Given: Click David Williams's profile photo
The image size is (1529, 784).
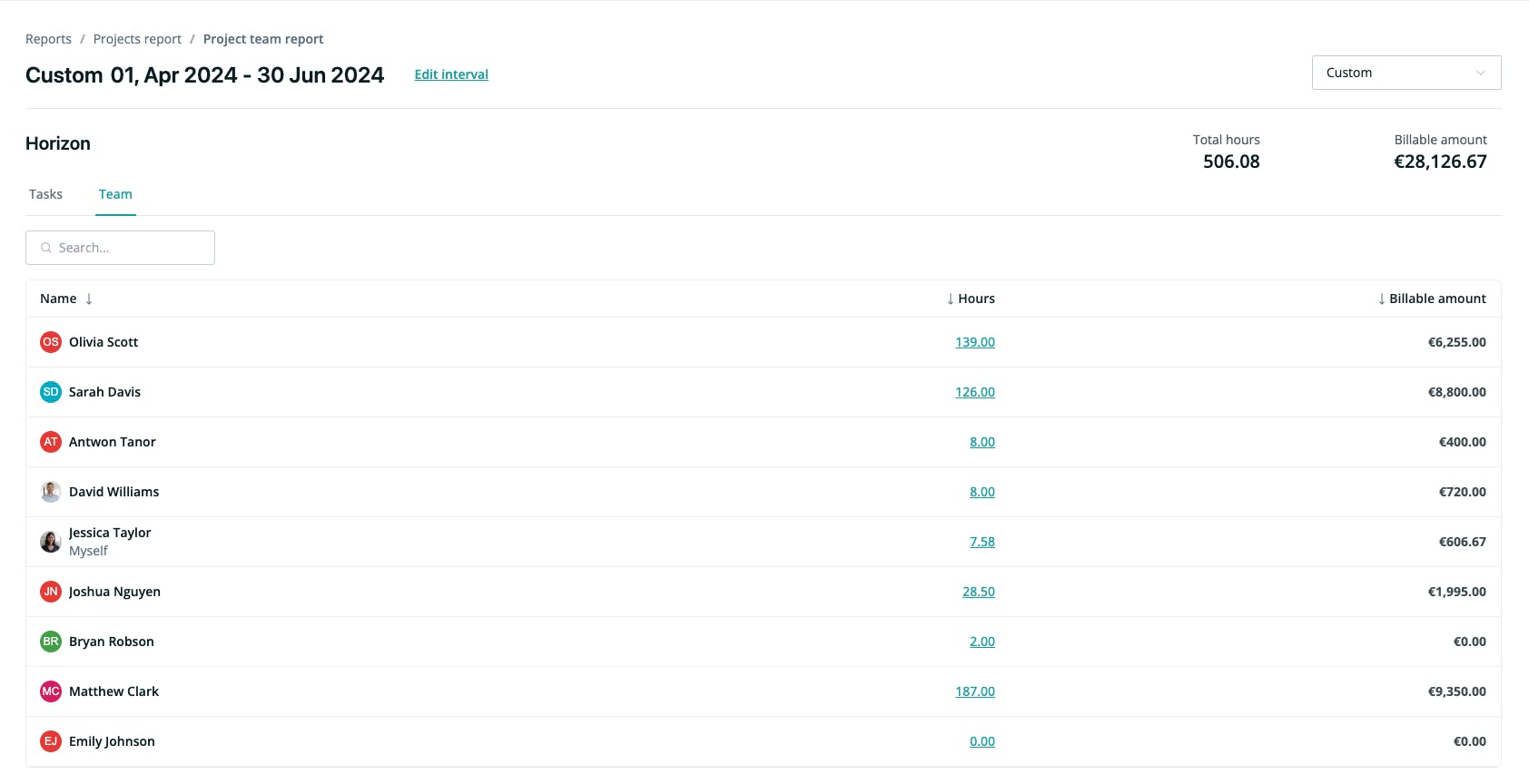Looking at the screenshot, I should coord(51,492).
